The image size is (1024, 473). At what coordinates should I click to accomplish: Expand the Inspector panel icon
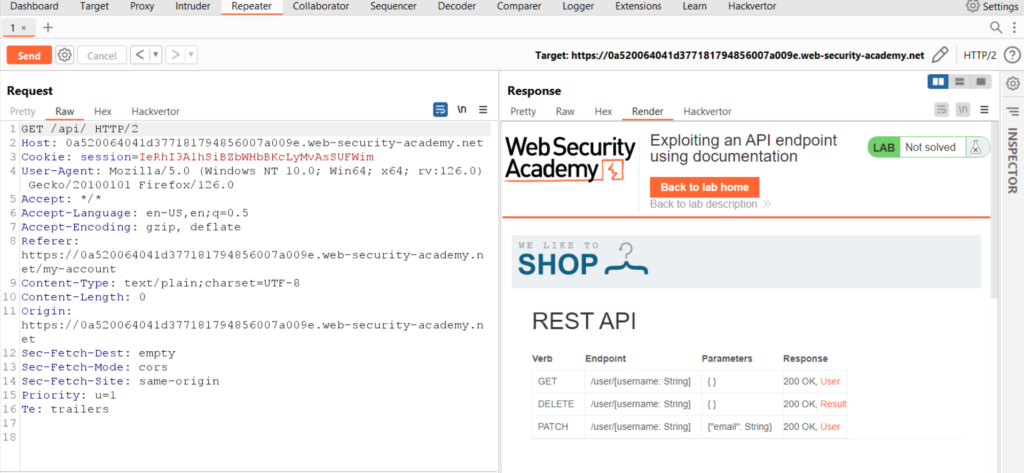[x=1012, y=112]
